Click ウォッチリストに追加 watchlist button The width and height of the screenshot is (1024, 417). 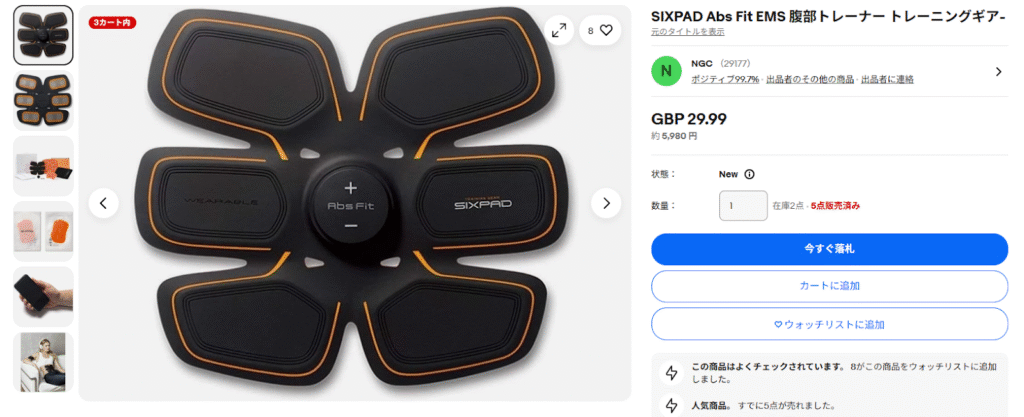[x=829, y=324]
